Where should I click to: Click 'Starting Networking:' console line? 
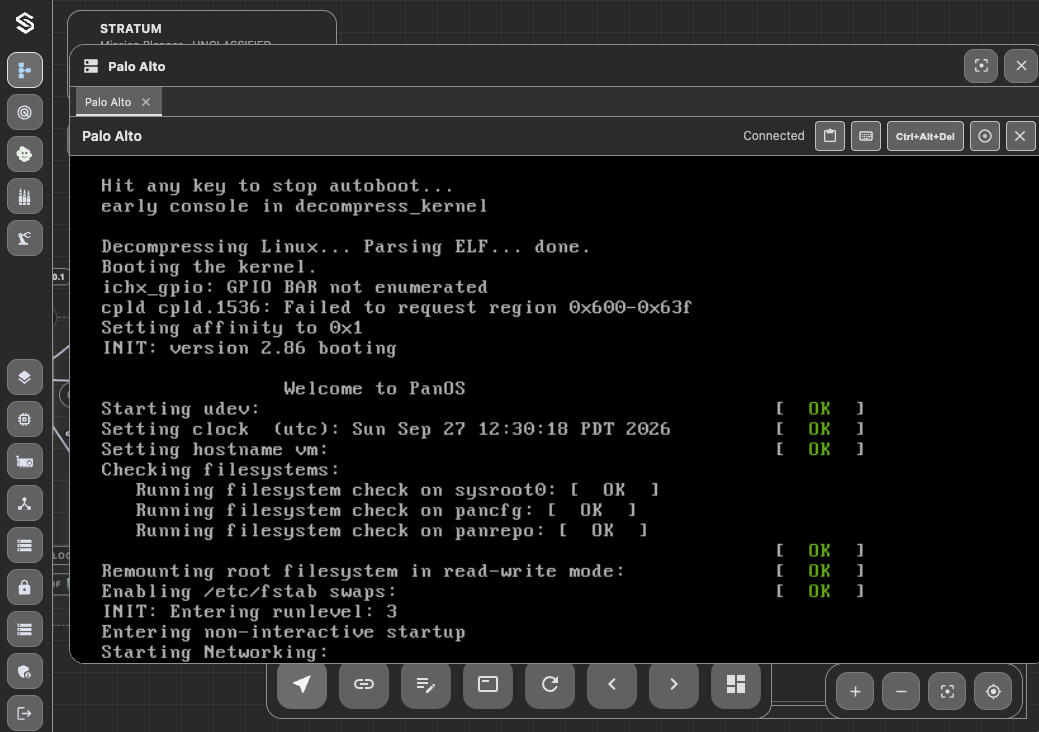tap(214, 653)
